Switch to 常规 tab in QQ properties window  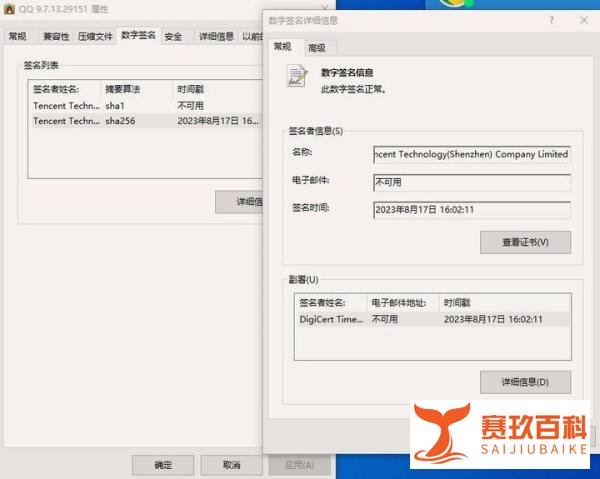coord(18,36)
